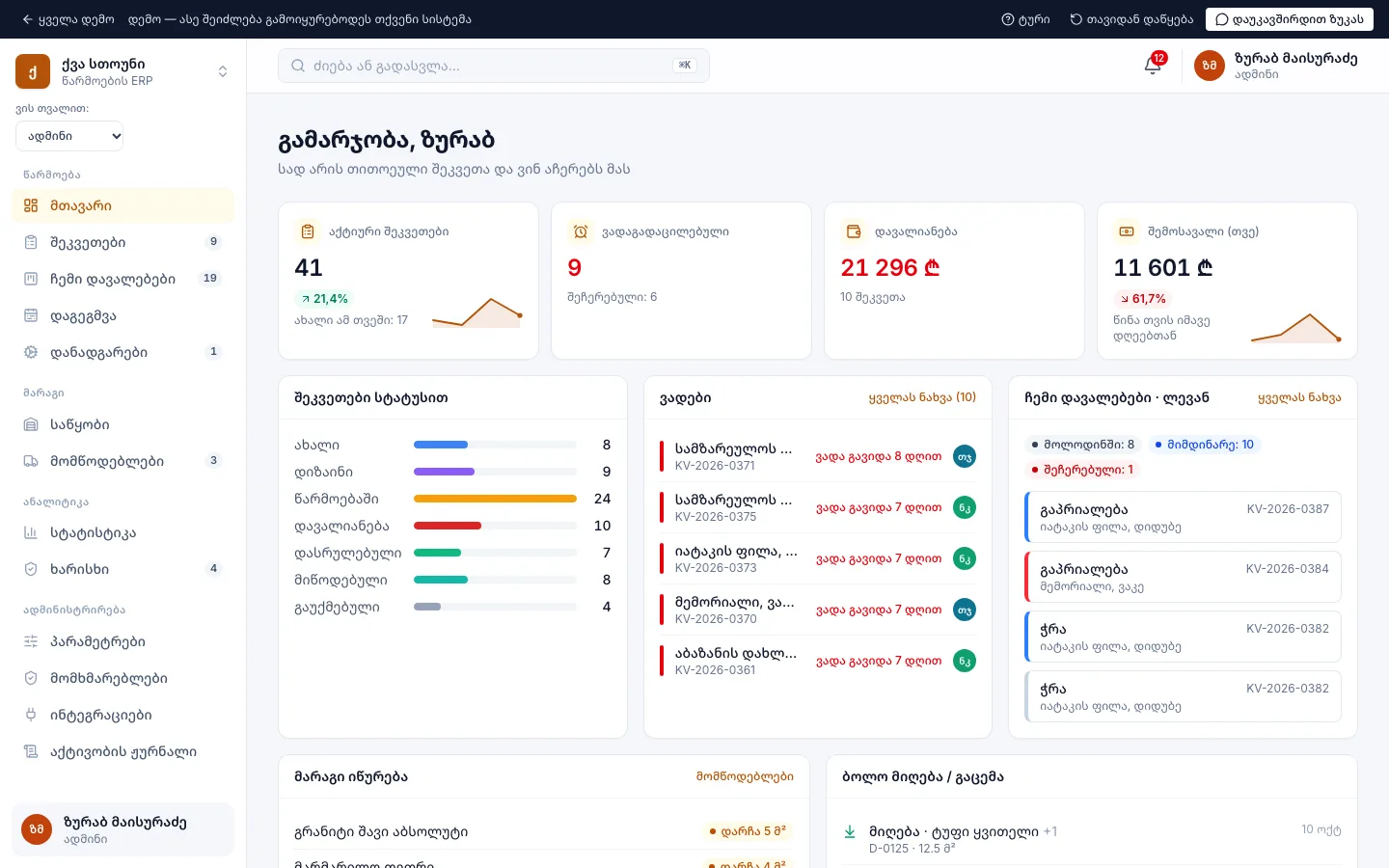Screen dimensions: 1389x868
Task: Click the დაგეგმვა calendar icon
Action: tap(31, 315)
